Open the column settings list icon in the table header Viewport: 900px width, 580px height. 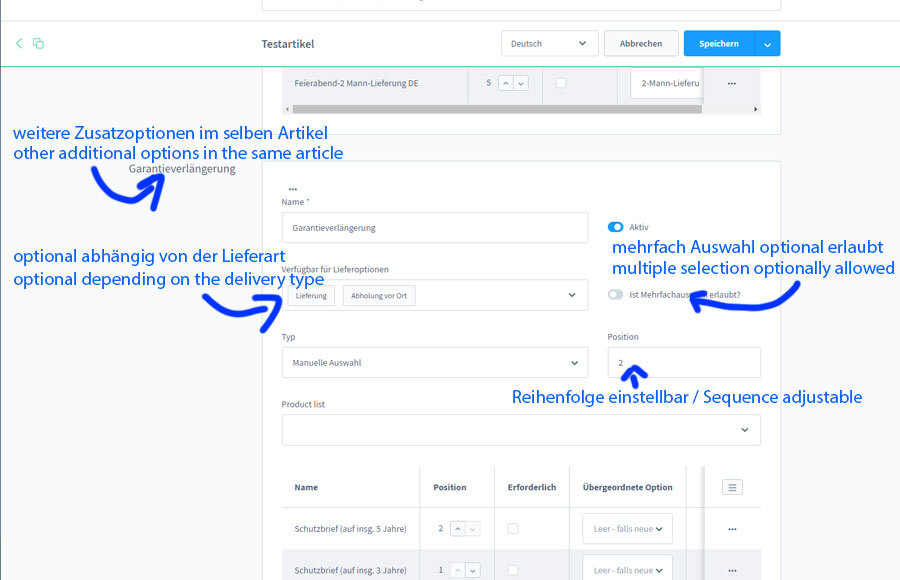(x=732, y=487)
